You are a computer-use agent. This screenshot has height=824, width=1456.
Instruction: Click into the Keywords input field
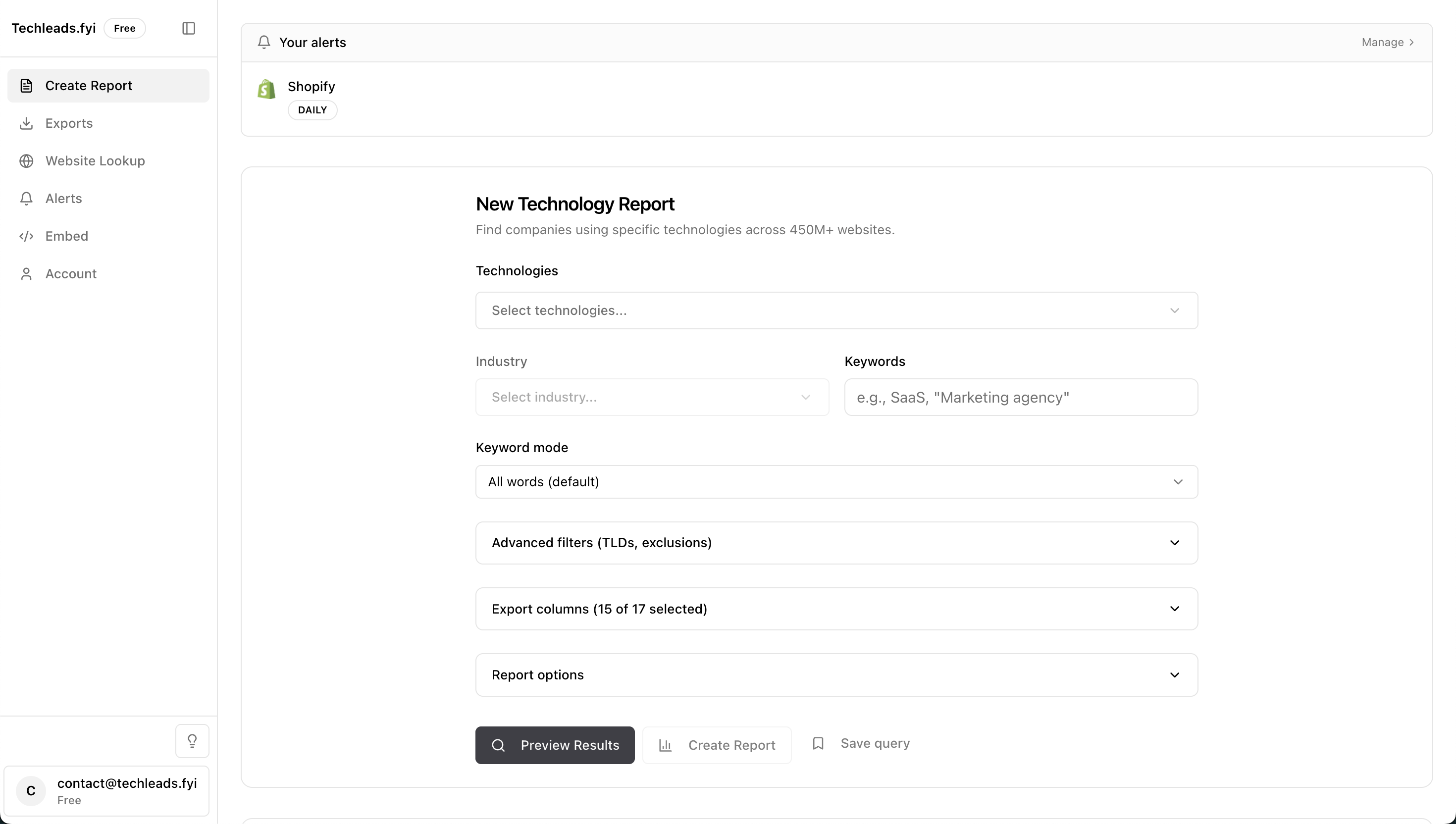1021,397
